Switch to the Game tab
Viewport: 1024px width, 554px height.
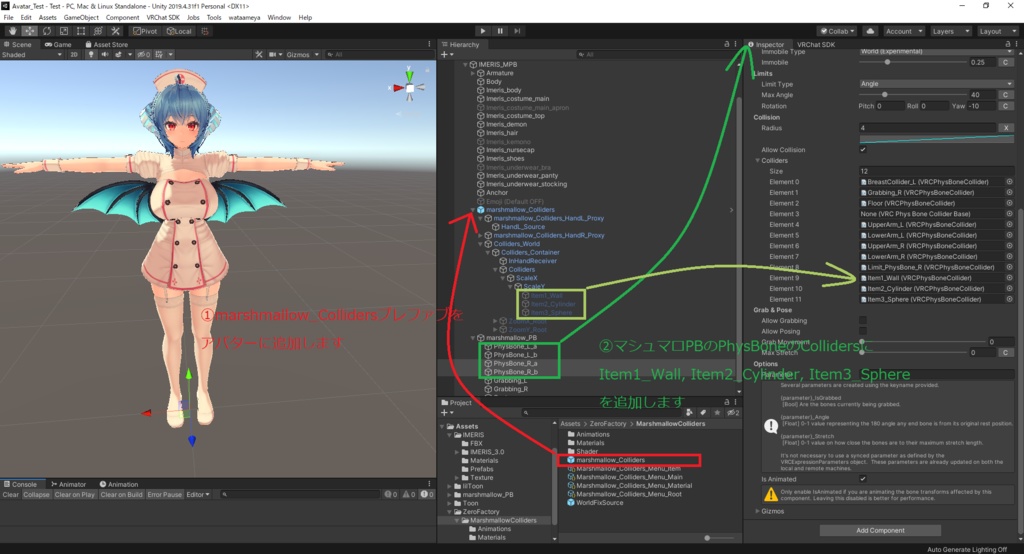tap(58, 44)
